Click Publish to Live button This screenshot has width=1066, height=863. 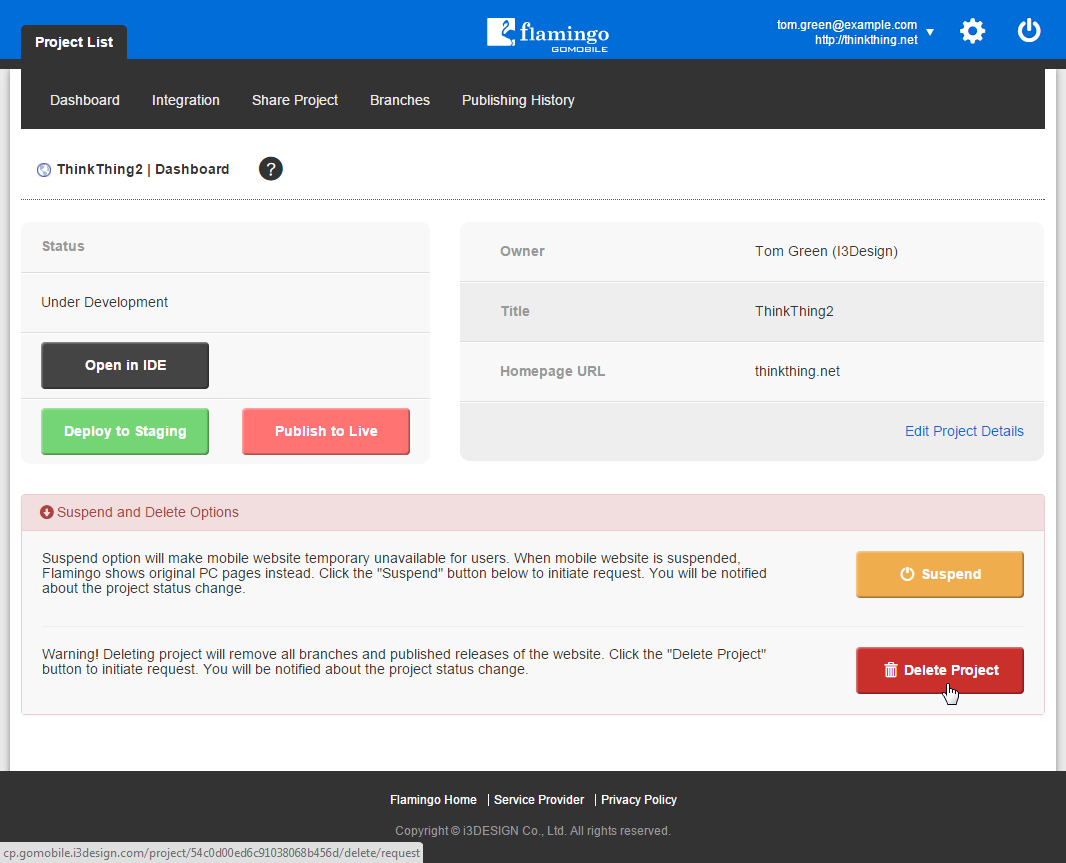pyautogui.click(x=326, y=431)
